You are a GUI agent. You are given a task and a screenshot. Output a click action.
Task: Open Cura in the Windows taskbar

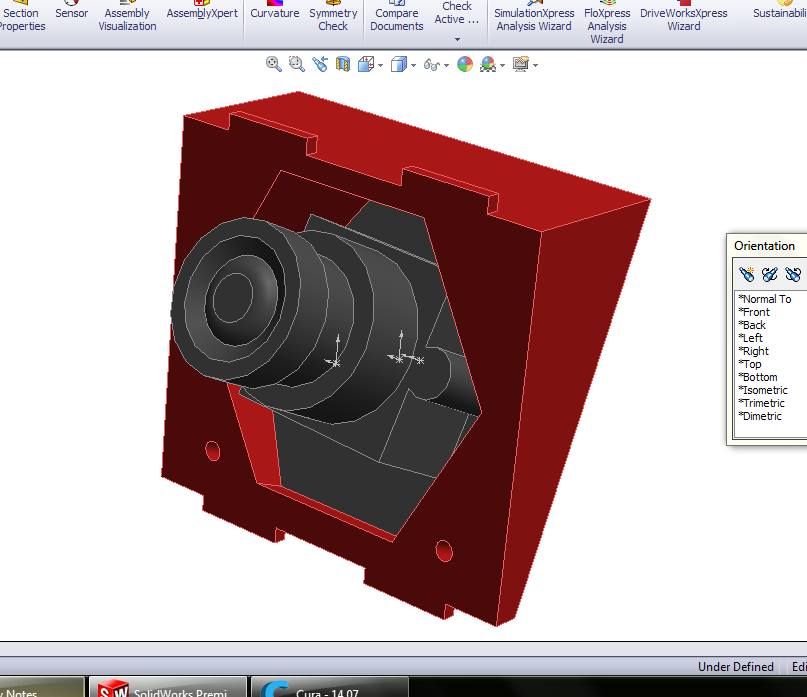click(329, 689)
